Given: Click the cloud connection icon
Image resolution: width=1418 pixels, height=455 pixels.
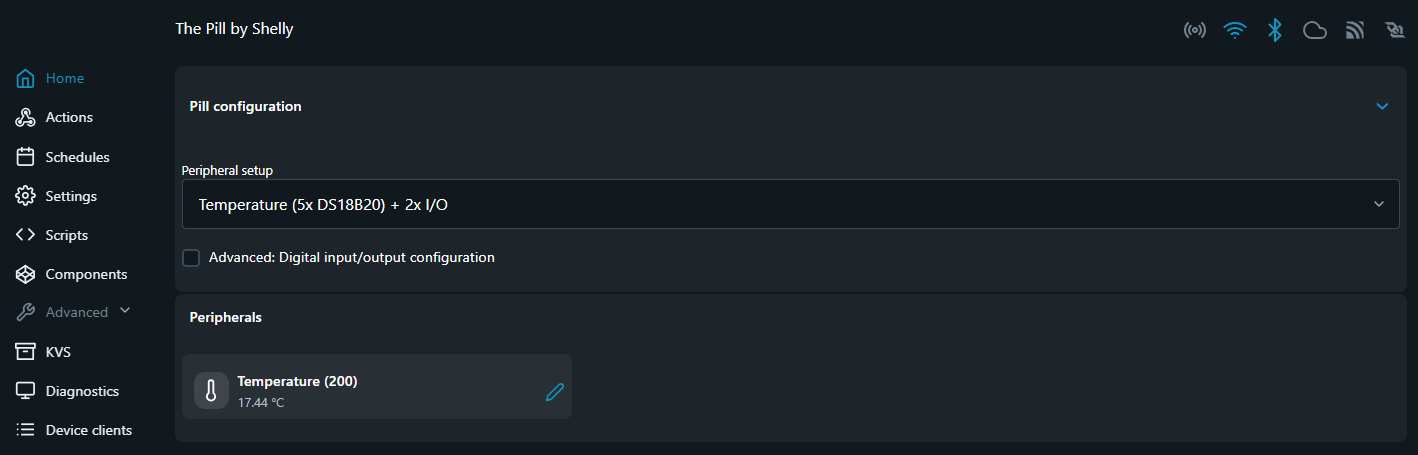Looking at the screenshot, I should coord(1314,30).
